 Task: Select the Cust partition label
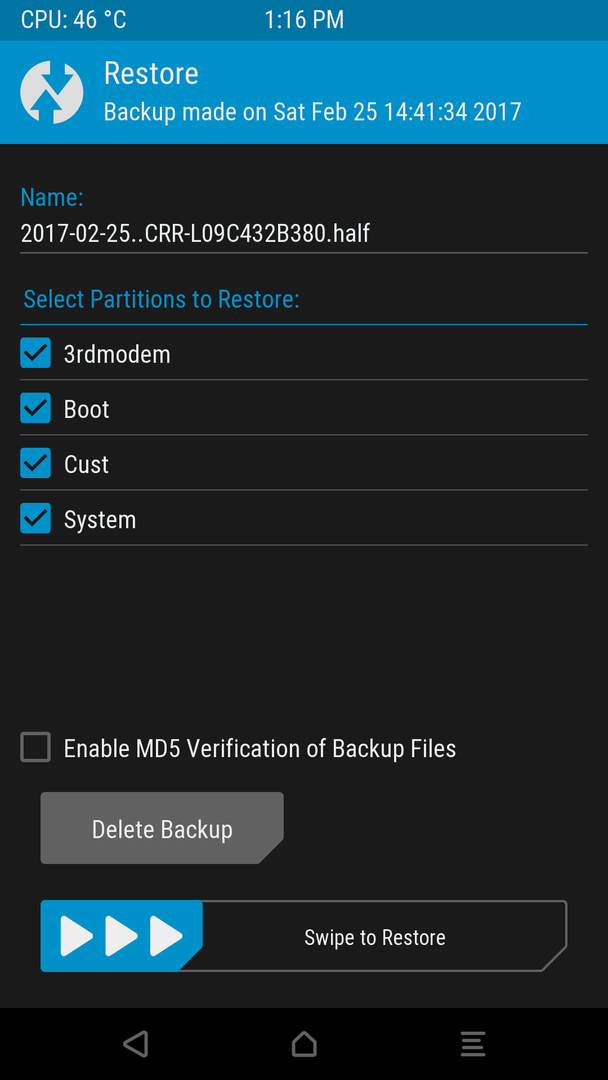click(86, 464)
